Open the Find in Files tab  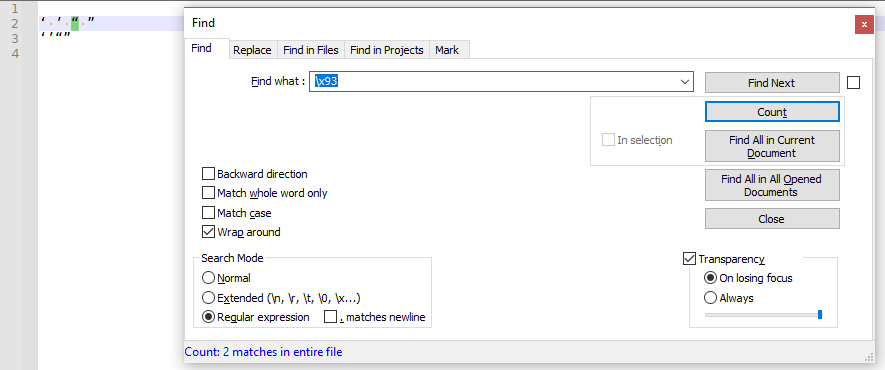(311, 50)
